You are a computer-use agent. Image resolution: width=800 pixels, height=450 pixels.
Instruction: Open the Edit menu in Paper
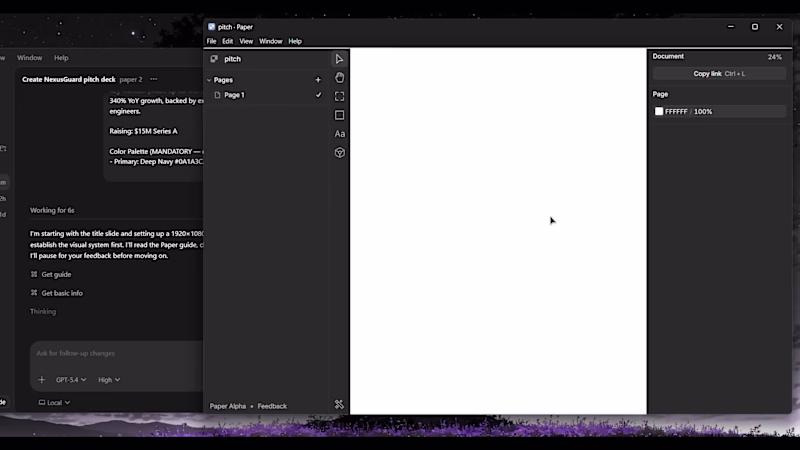(x=228, y=41)
